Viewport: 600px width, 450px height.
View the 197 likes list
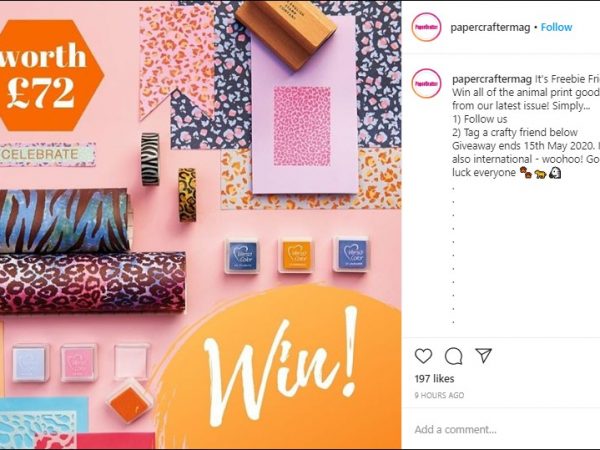[x=434, y=379]
